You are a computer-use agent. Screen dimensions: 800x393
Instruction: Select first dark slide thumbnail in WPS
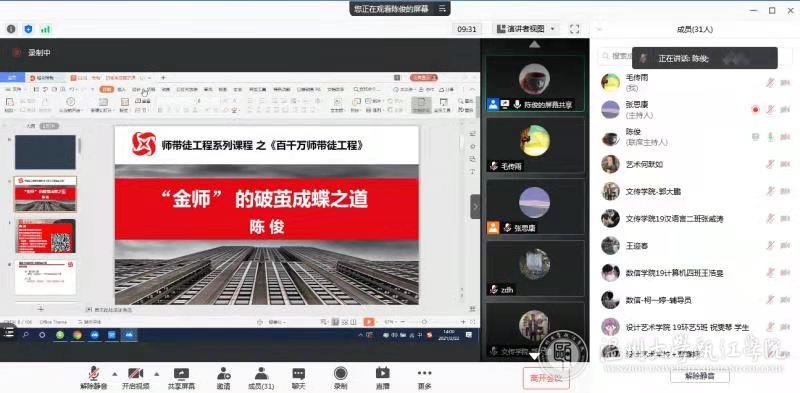point(45,152)
